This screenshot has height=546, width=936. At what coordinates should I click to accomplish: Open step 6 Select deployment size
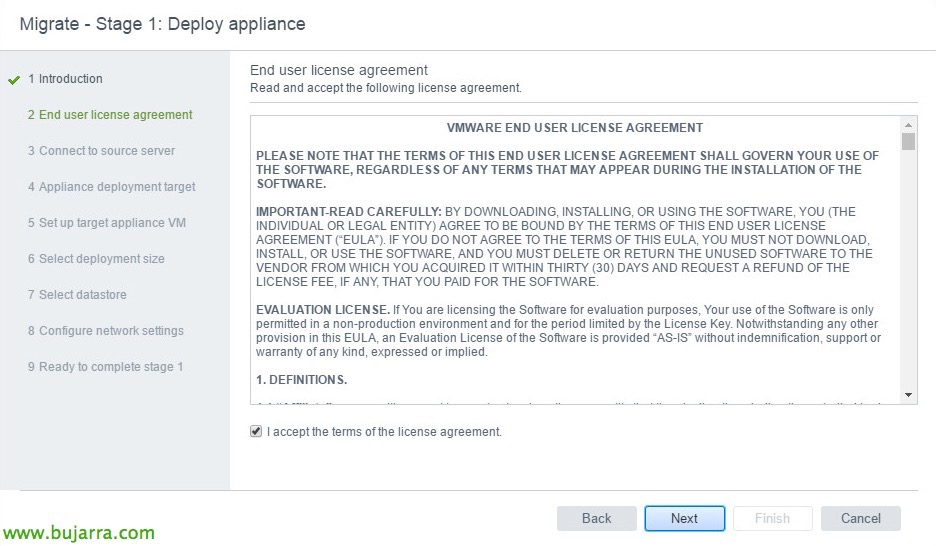[96, 259]
